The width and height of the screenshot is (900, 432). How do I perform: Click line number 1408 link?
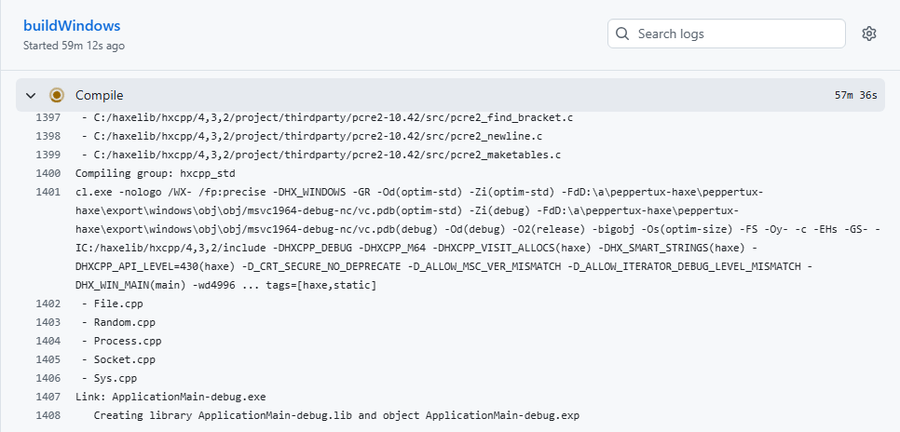coord(47,414)
